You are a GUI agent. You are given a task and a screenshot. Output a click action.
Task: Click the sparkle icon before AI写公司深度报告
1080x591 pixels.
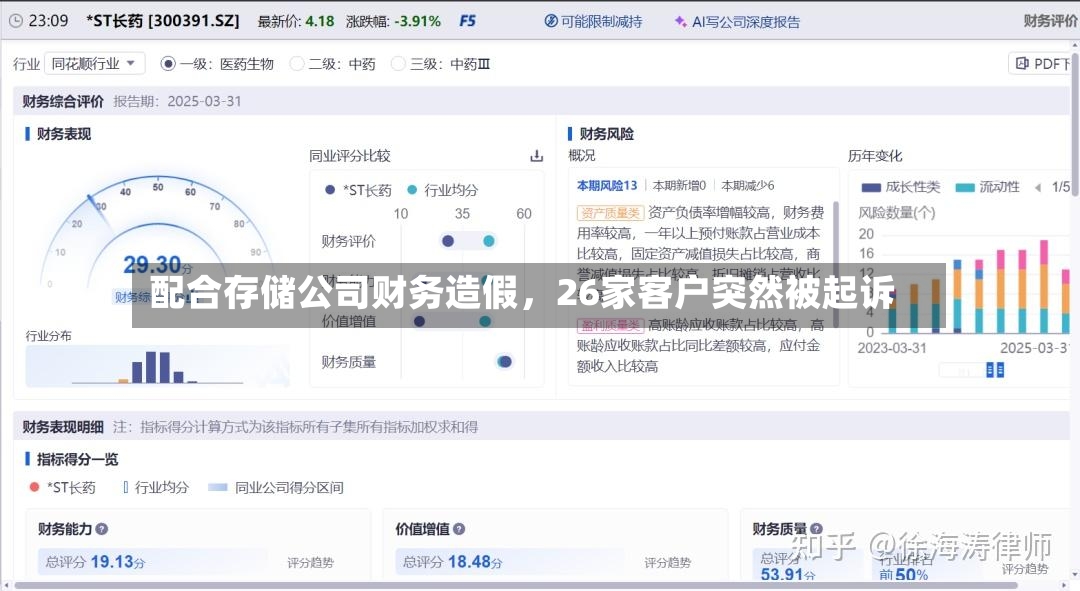tap(681, 22)
